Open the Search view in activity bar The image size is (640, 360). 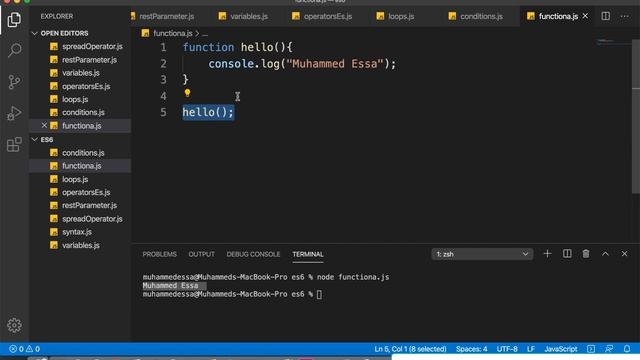click(x=14, y=50)
